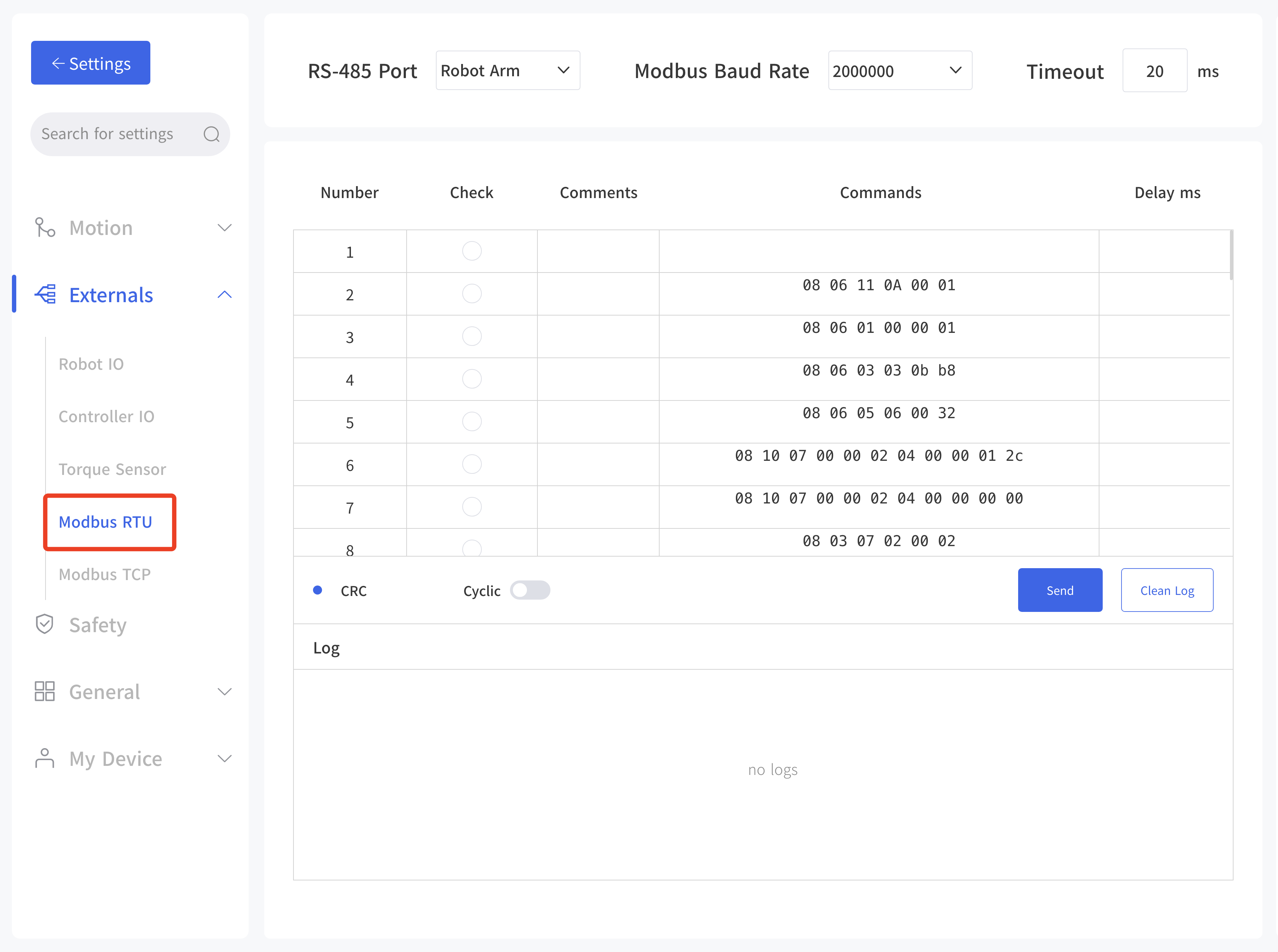Click the Safety shield icon
The height and width of the screenshot is (952, 1278).
point(44,624)
